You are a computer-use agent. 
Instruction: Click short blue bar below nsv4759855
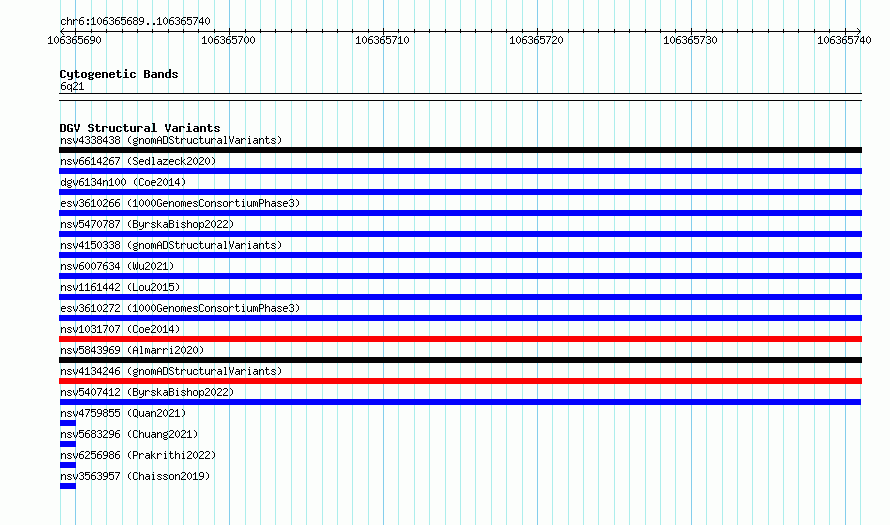click(68, 423)
